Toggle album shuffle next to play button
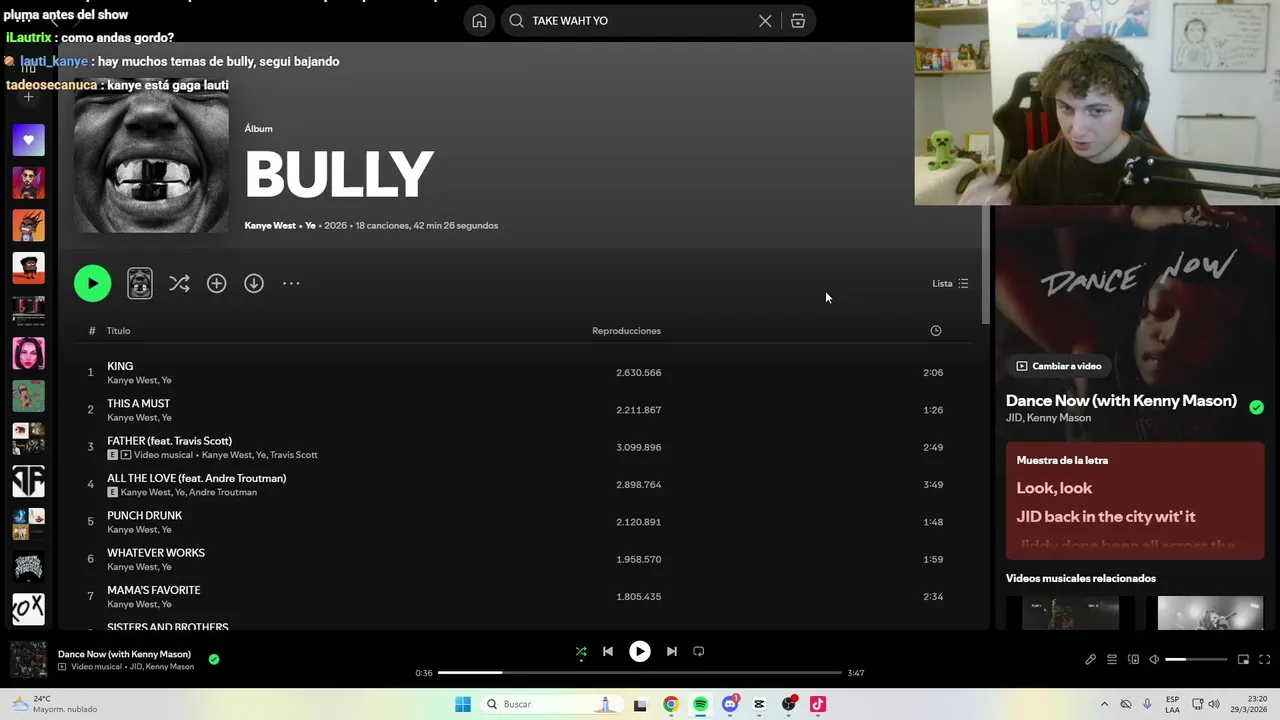1280x720 pixels. (x=179, y=283)
